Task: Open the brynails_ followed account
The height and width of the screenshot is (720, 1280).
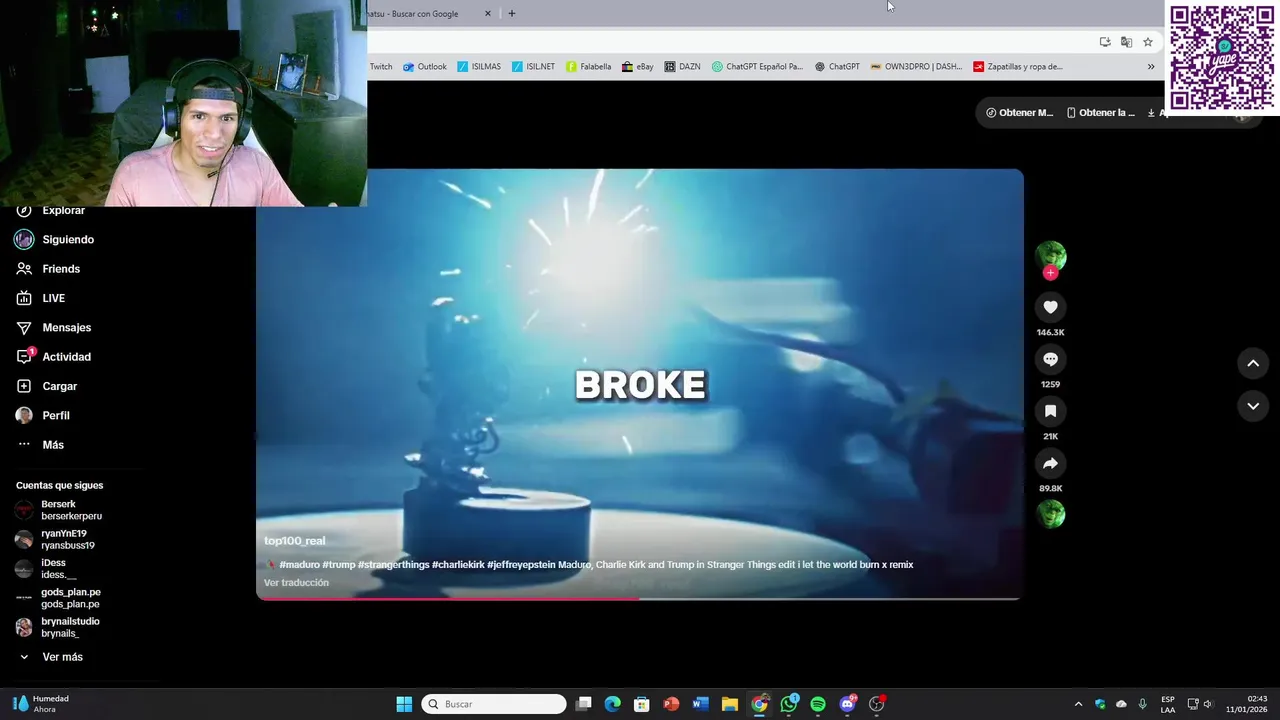Action: [x=57, y=627]
